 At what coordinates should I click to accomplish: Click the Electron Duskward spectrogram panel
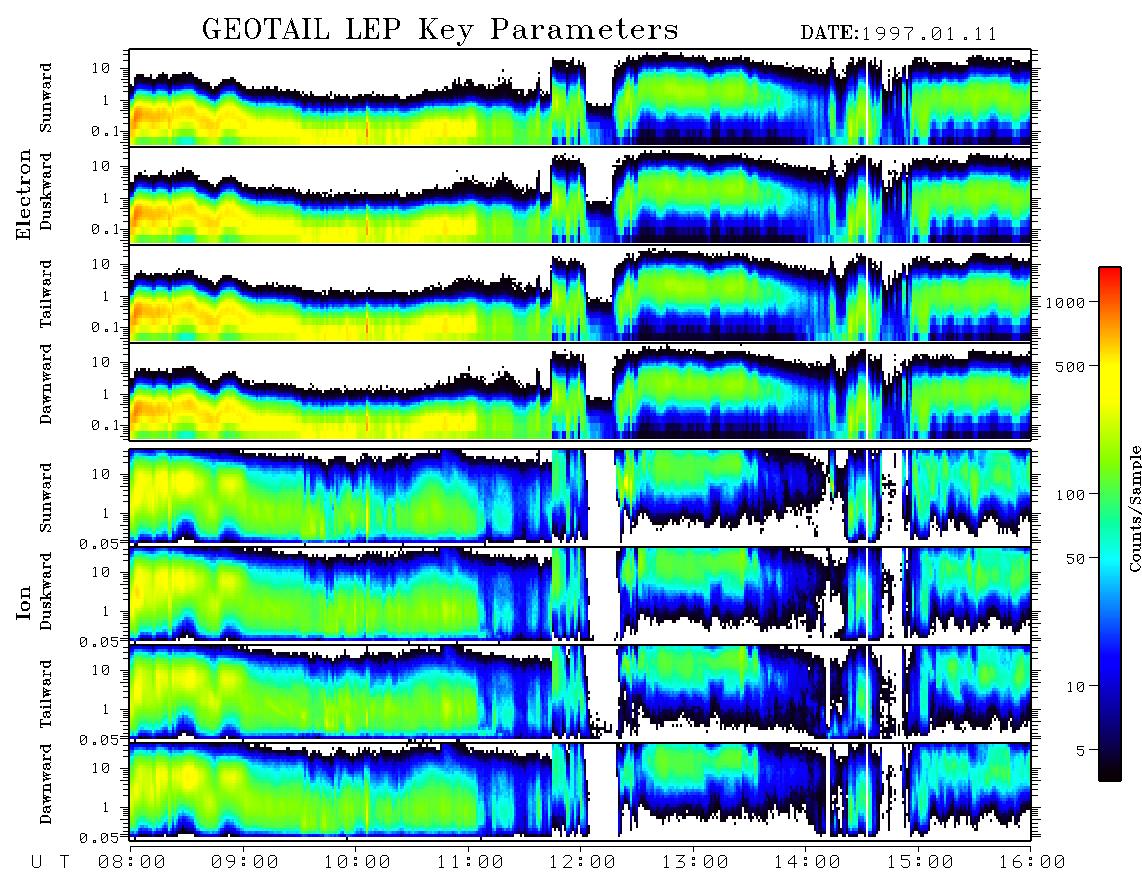coord(580,195)
